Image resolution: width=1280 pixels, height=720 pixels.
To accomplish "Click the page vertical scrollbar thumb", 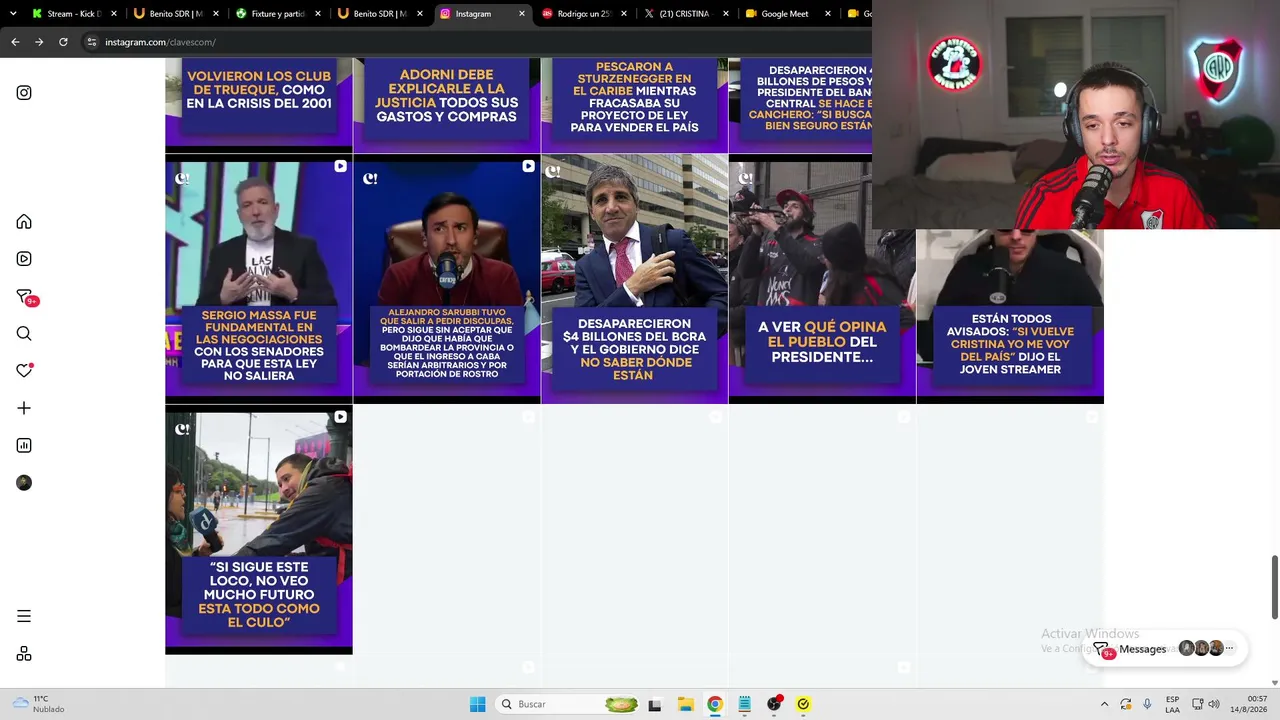I will pos(1274,587).
